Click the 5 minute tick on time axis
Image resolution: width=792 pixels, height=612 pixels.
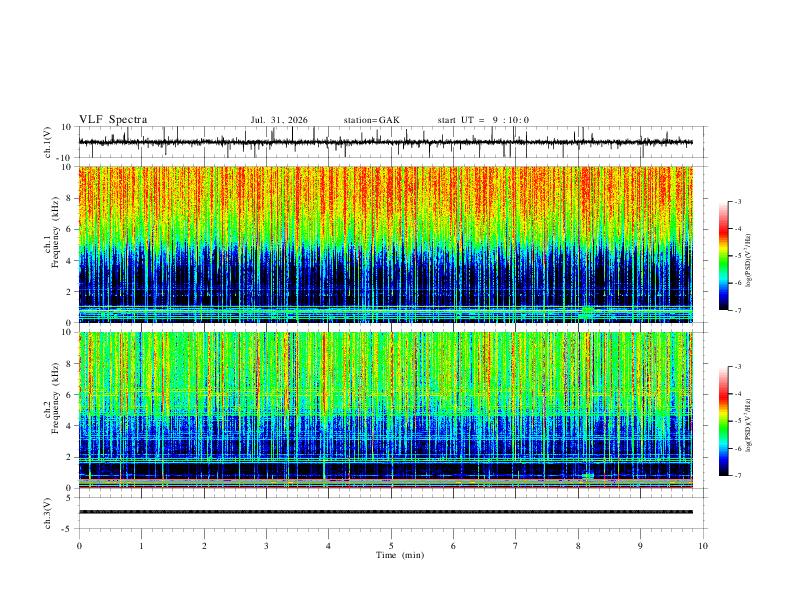pyautogui.click(x=391, y=546)
